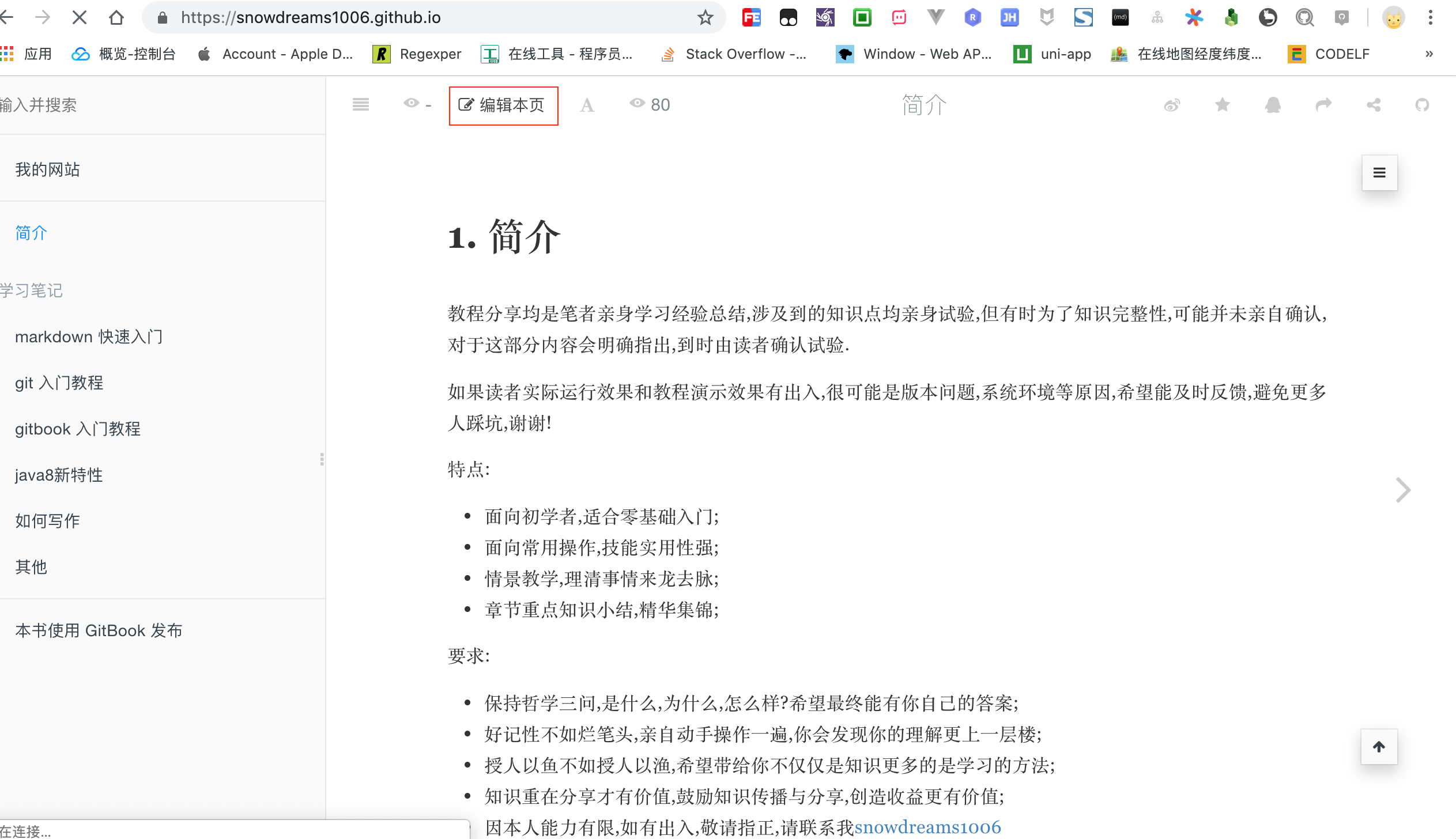Click the back-to-top arrow button
This screenshot has height=839, width=1456.
[1379, 747]
